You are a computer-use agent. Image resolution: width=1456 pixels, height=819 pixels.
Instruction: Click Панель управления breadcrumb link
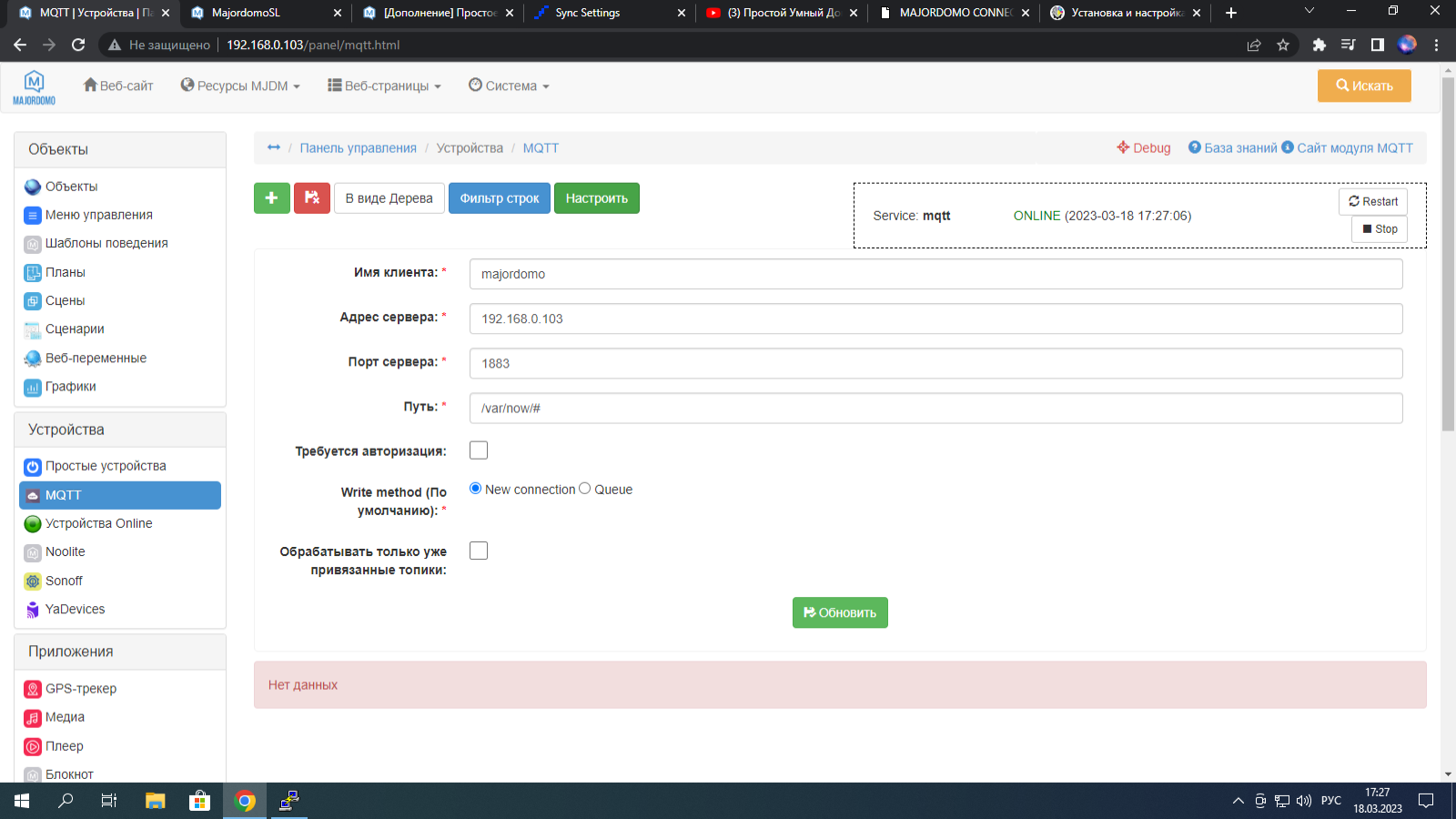pyautogui.click(x=359, y=147)
